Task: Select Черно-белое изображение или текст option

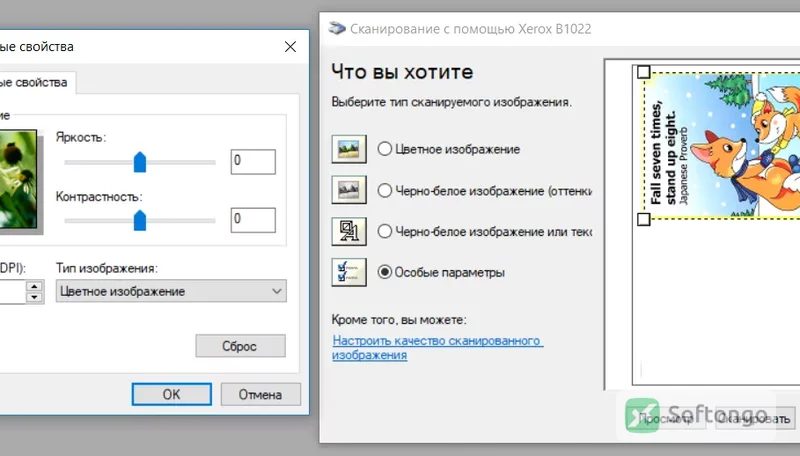Action: (385, 232)
